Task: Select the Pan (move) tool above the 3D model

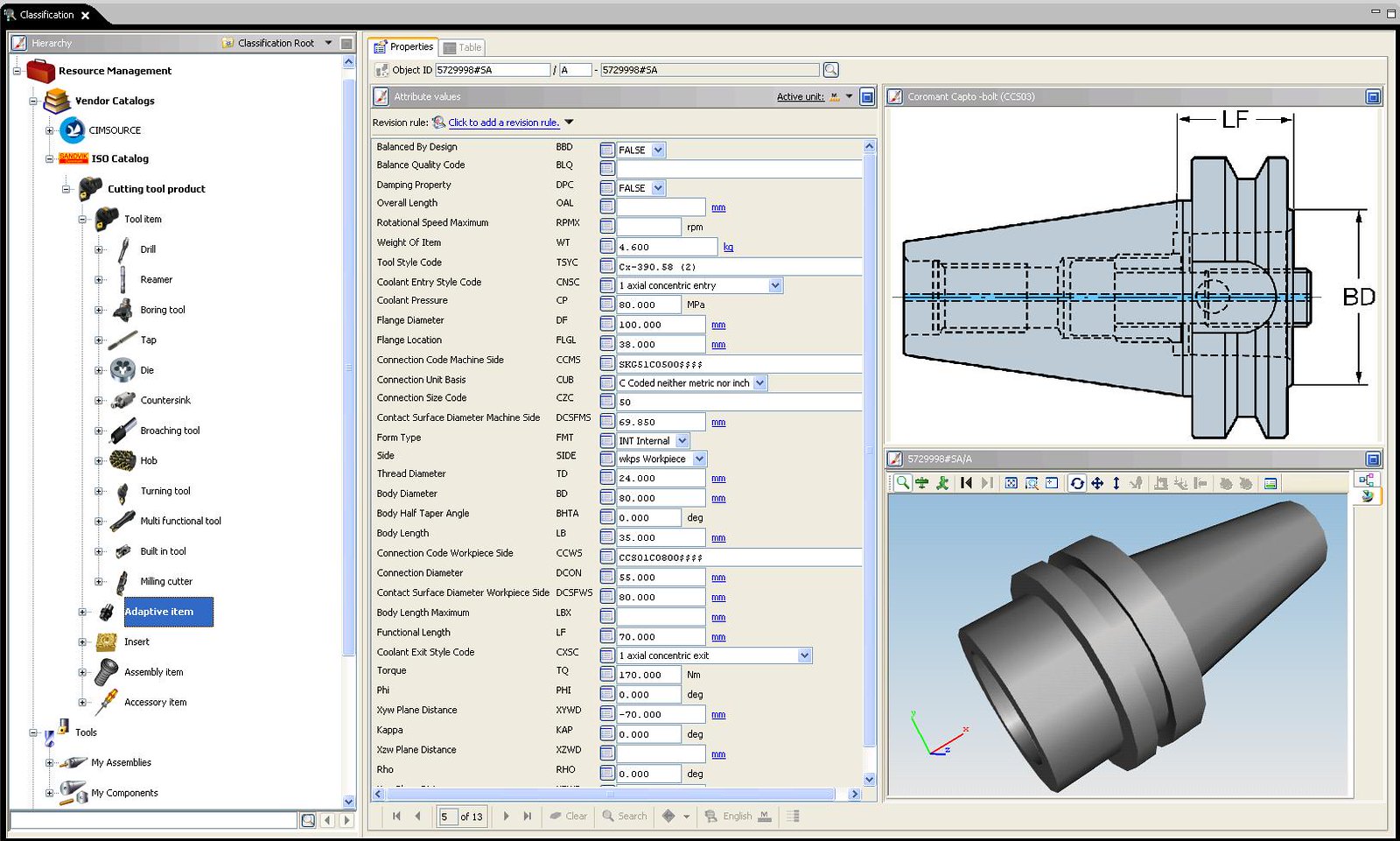Action: point(1098,483)
